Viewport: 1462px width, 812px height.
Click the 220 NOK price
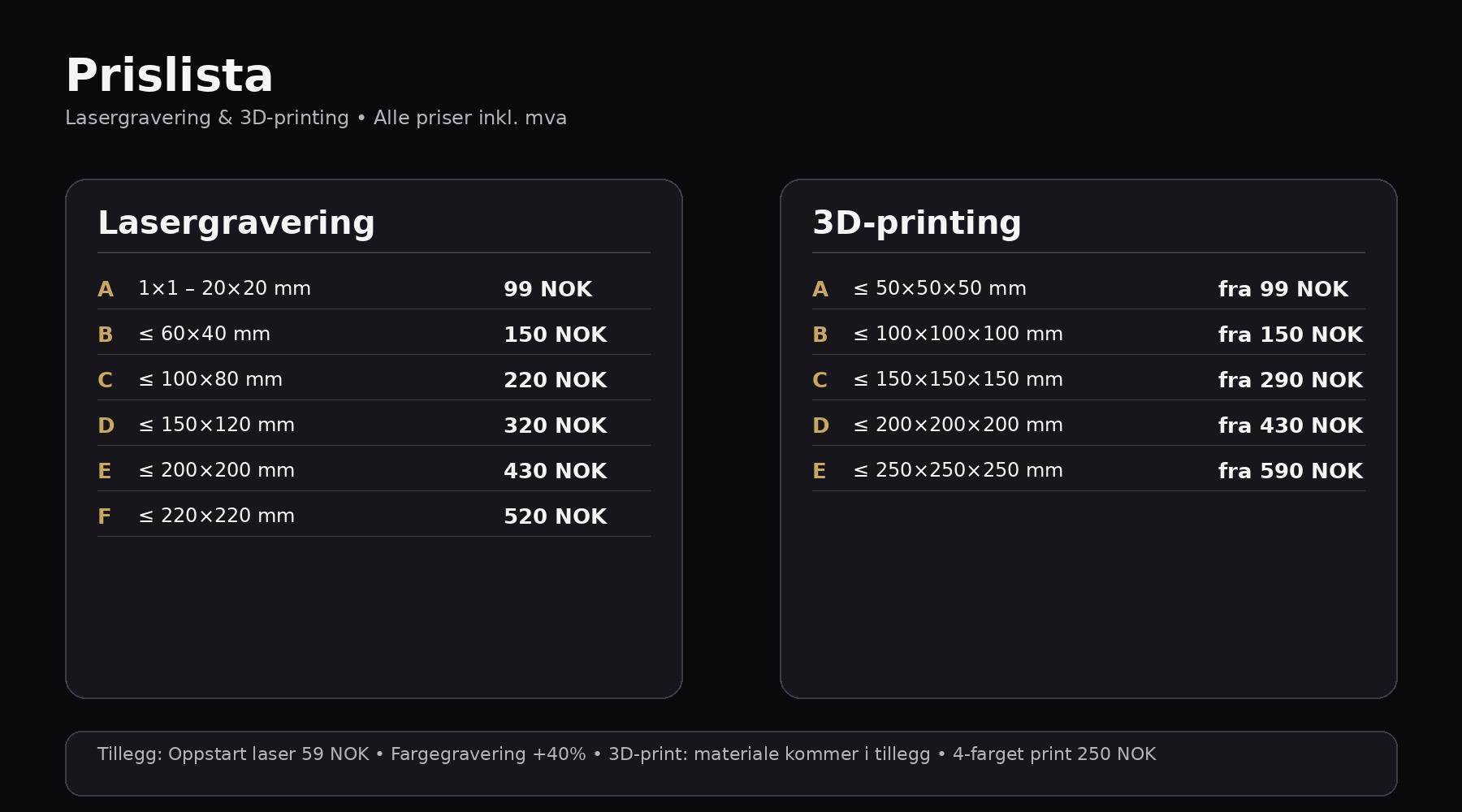pyautogui.click(x=555, y=381)
